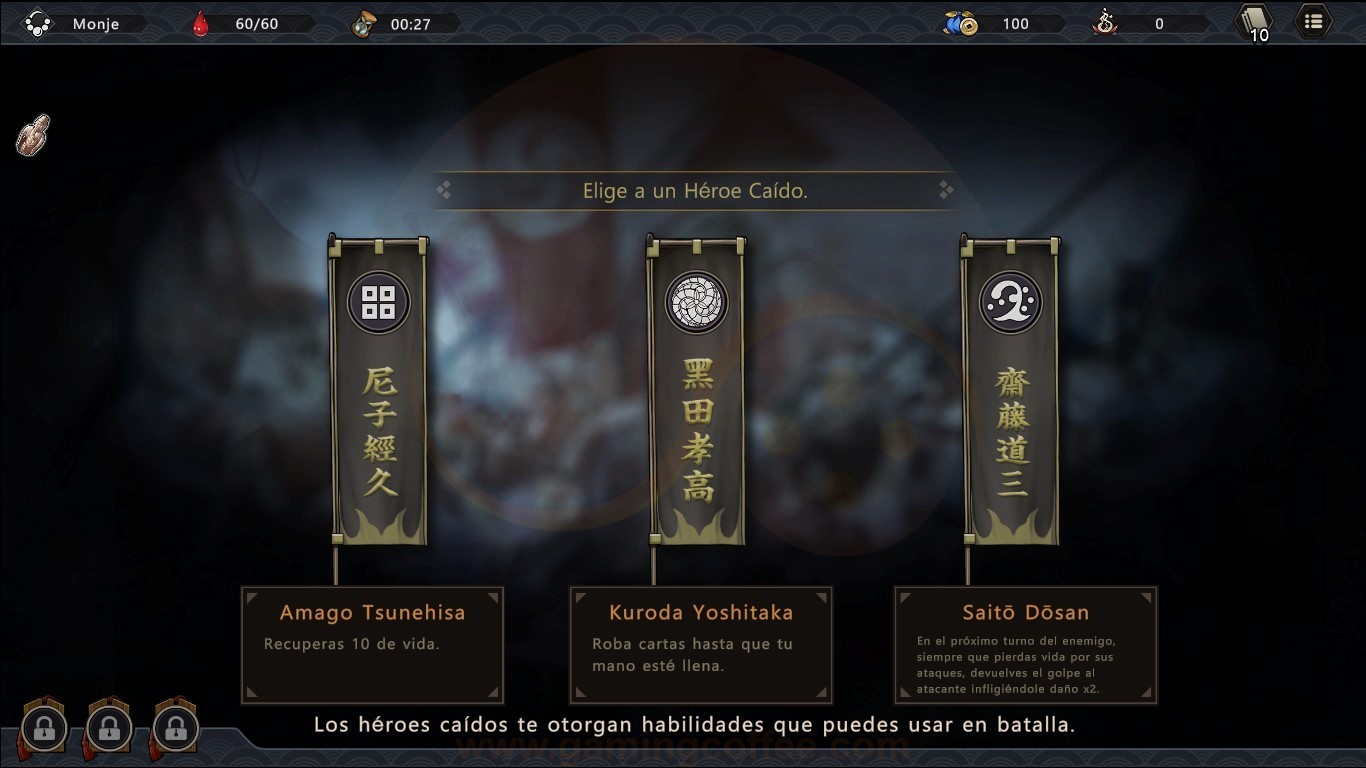Choose the Saitō Dōsan banner
This screenshot has width=1366, height=768.
pyautogui.click(x=1011, y=391)
